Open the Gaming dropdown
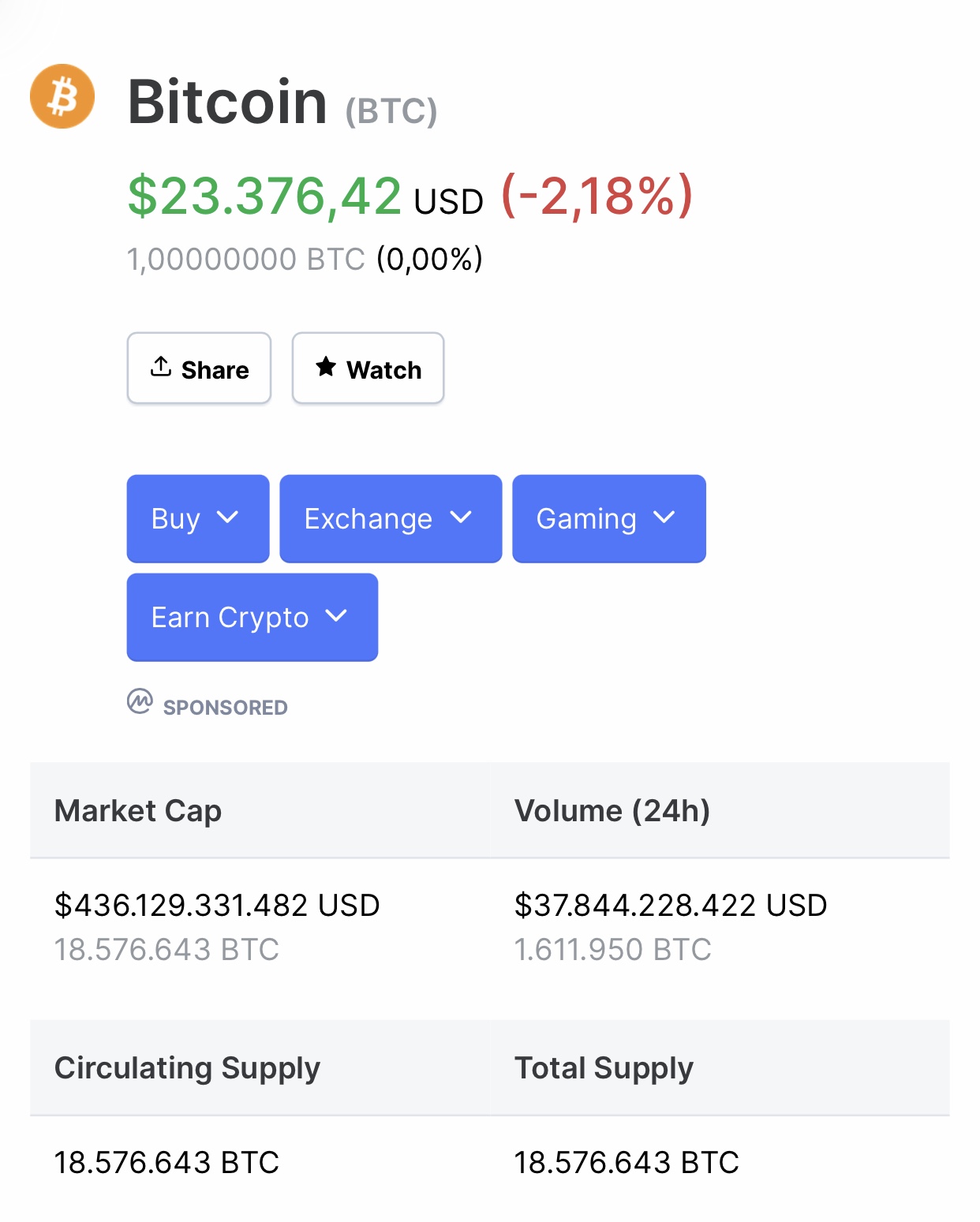Viewport: 980px width, 1222px height. [x=608, y=518]
